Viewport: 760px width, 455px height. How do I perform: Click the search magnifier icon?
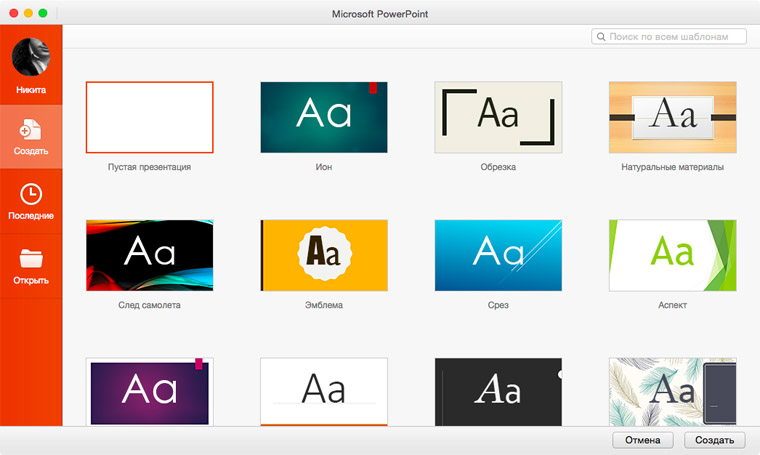tap(601, 37)
